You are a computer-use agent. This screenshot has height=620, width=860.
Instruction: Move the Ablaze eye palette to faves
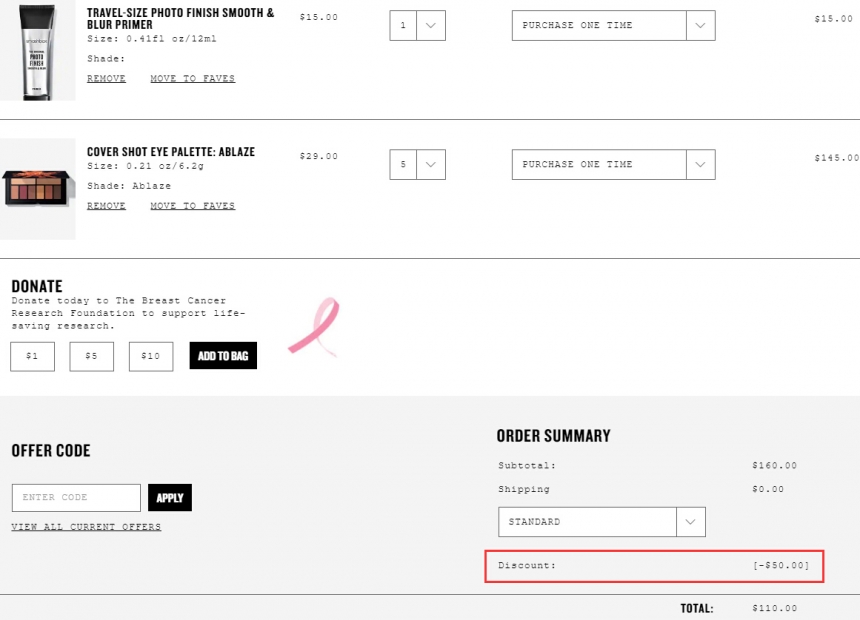point(193,206)
